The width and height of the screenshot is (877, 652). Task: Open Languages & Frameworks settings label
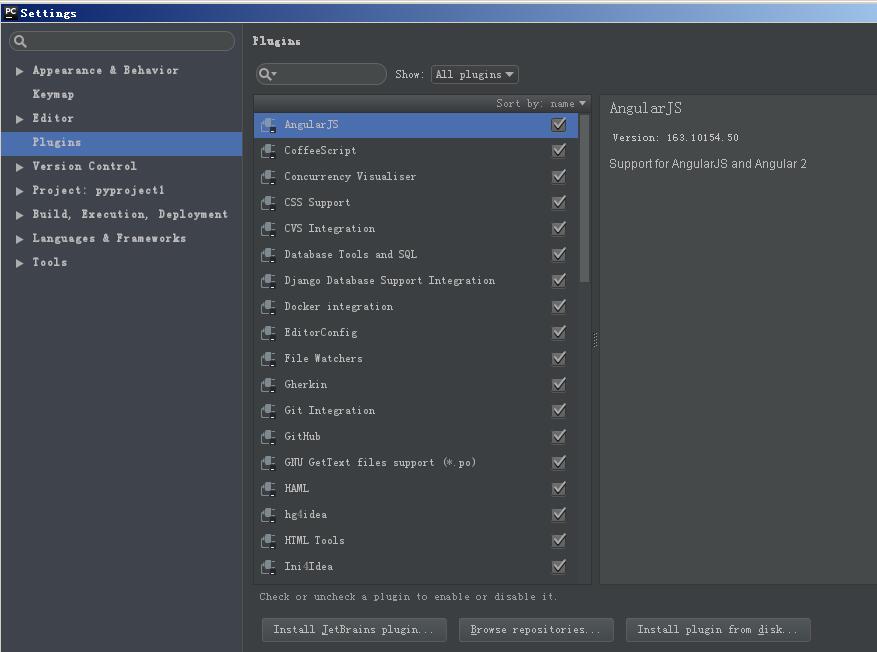click(109, 238)
